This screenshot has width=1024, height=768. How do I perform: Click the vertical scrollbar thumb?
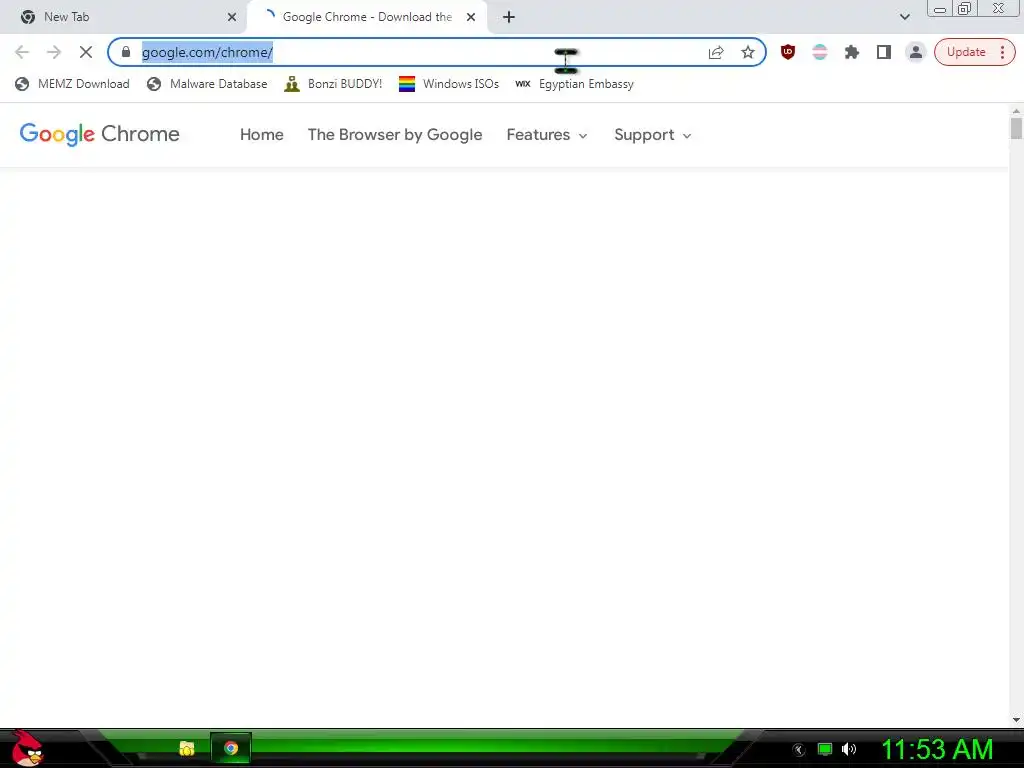[1016, 128]
